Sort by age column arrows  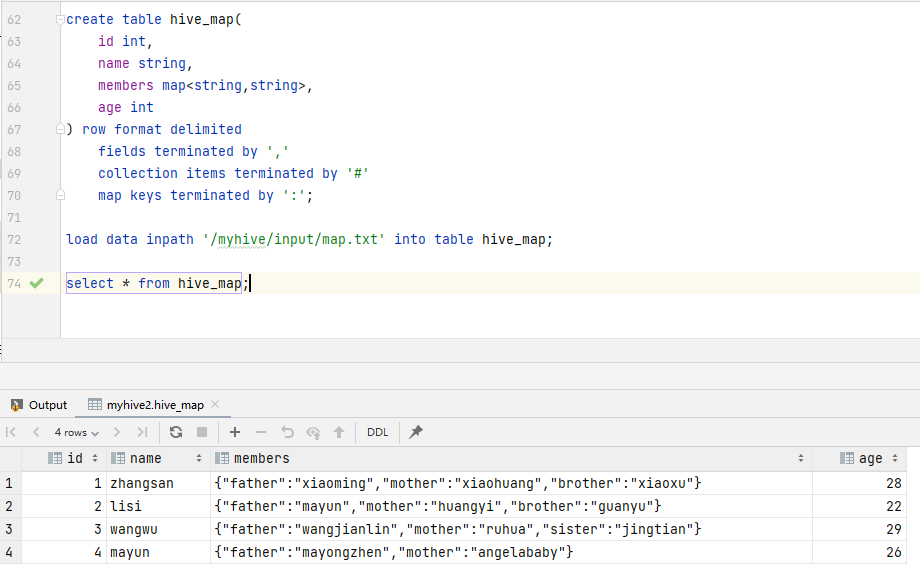(x=895, y=458)
